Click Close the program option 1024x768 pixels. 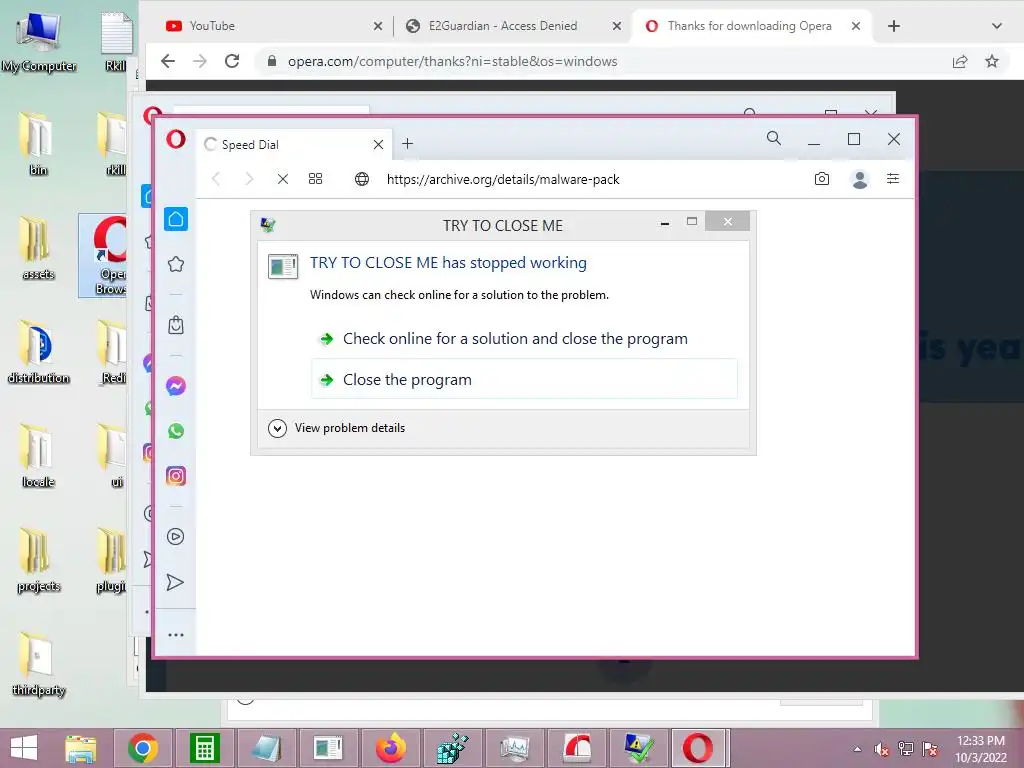[x=524, y=379]
